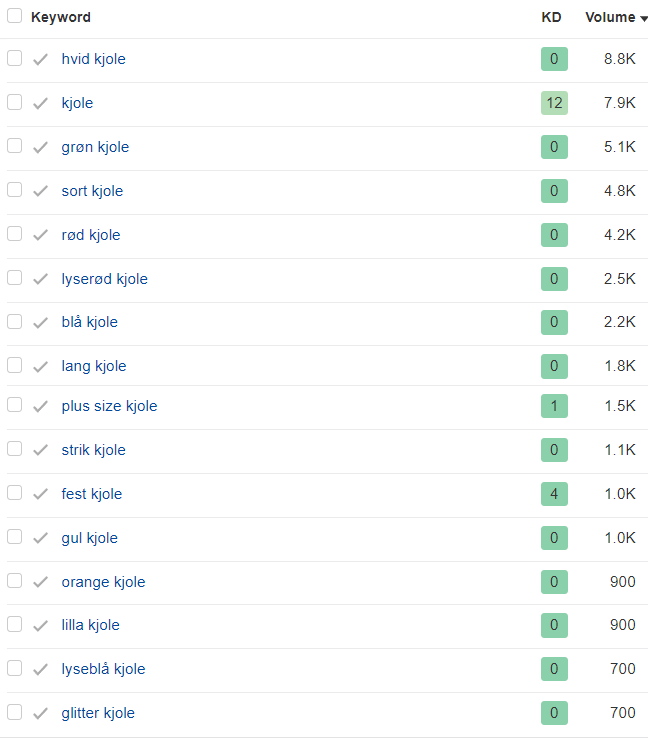This screenshot has height=738, width=648.
Task: Click the checkmark icon next to strik kjole
Action: click(x=40, y=450)
